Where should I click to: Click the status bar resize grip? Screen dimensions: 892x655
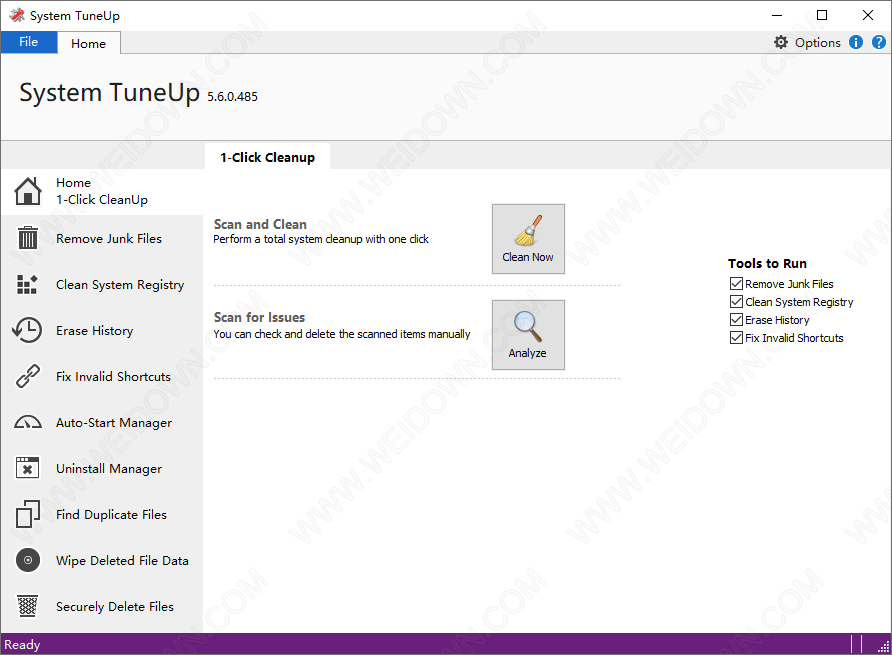point(883,646)
